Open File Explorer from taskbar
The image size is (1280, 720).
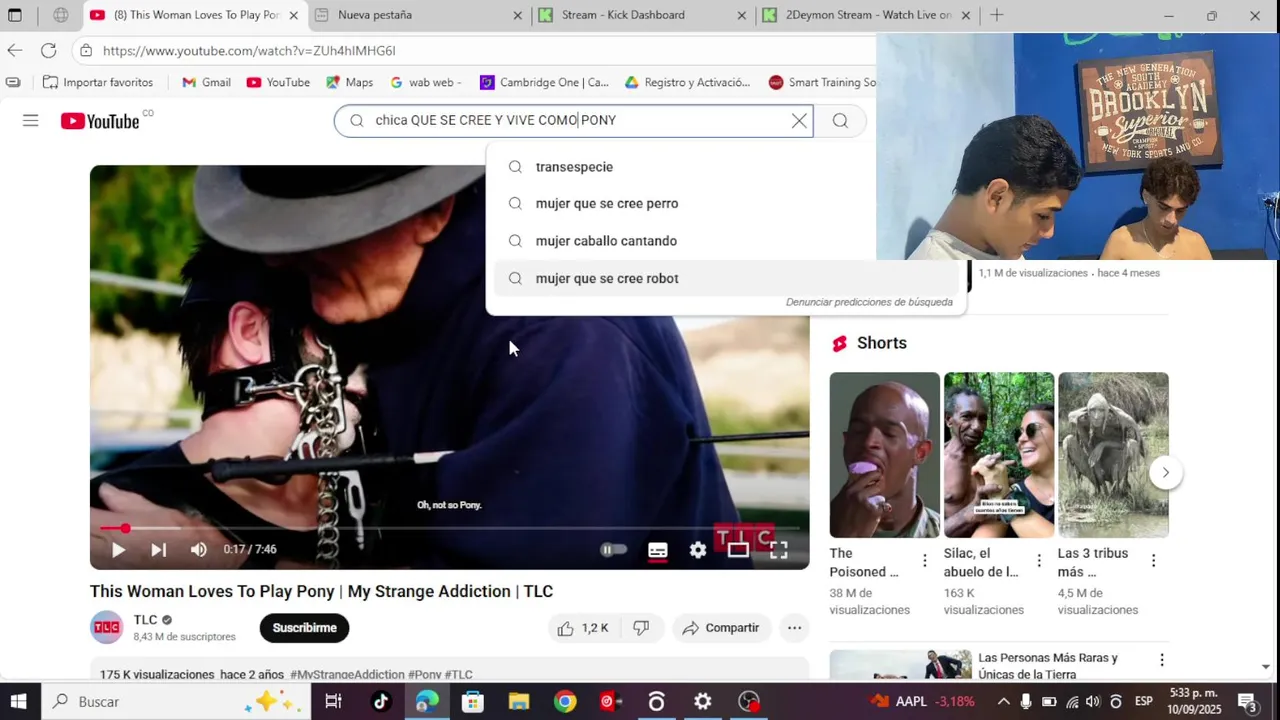point(518,701)
